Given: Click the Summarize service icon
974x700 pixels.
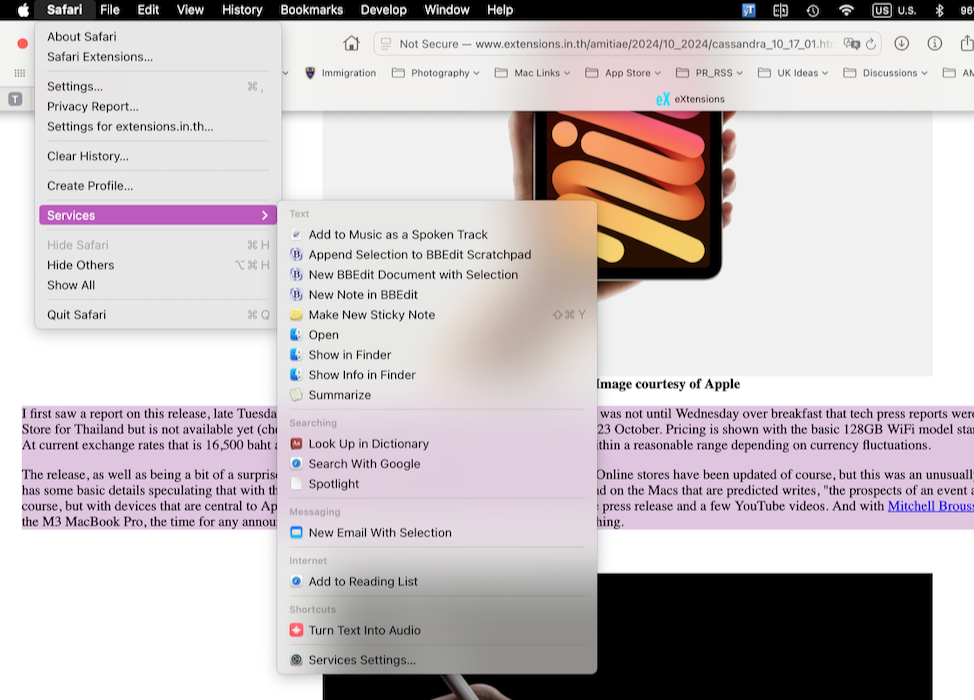Looking at the screenshot, I should (296, 395).
